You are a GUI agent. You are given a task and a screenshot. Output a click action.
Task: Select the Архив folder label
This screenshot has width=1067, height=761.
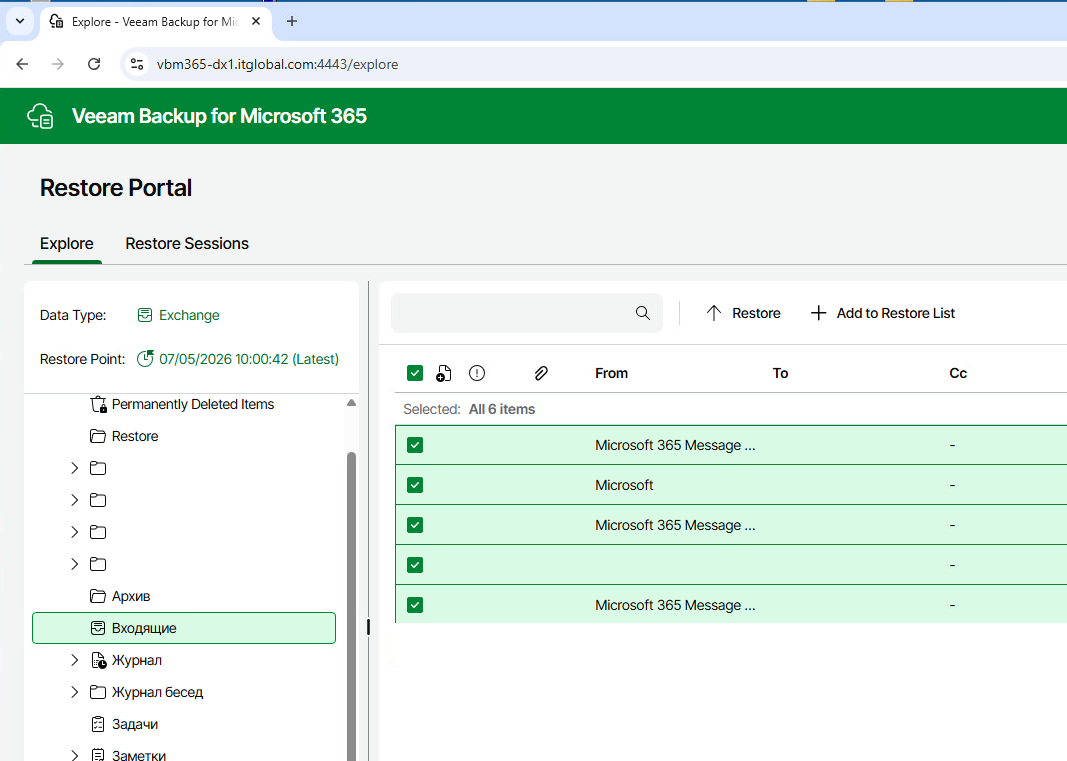point(131,596)
